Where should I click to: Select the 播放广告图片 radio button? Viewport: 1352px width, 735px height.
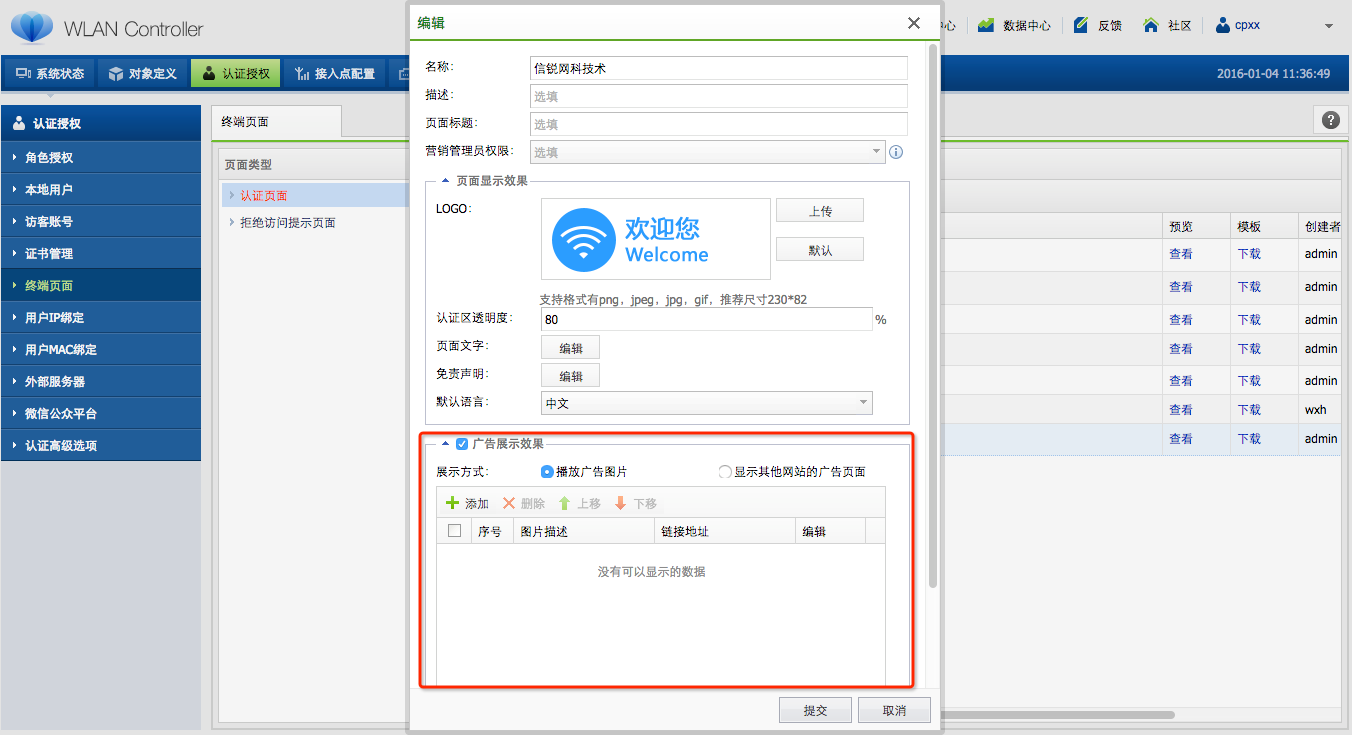click(547, 472)
